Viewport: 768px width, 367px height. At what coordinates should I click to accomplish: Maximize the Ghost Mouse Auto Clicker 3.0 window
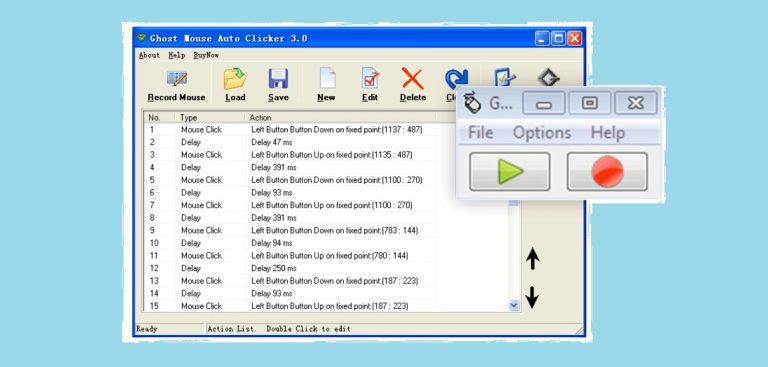click(x=558, y=38)
